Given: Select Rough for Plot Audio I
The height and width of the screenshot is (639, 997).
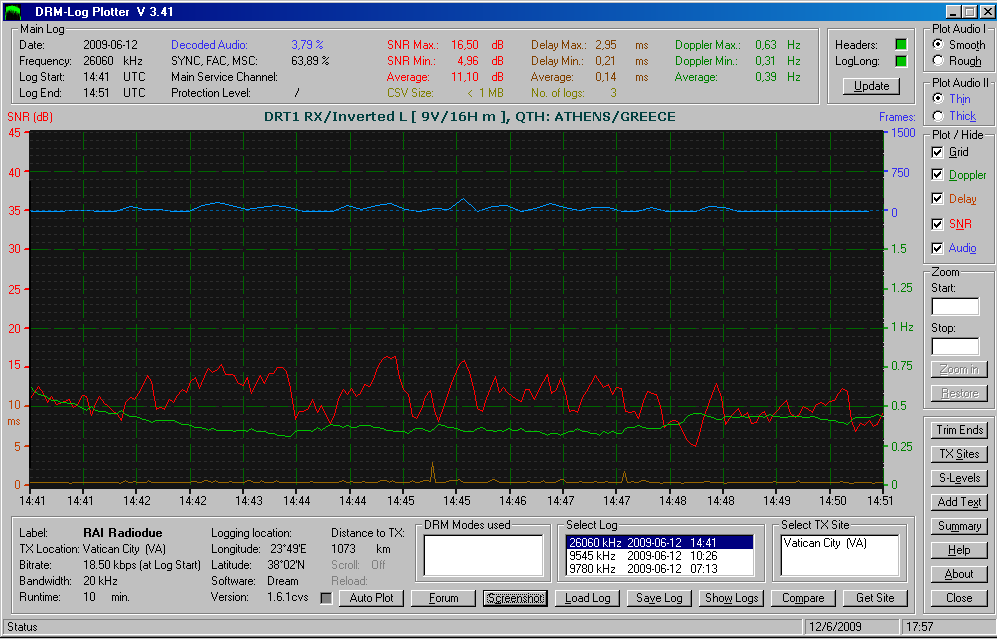Looking at the screenshot, I should (x=938, y=60).
